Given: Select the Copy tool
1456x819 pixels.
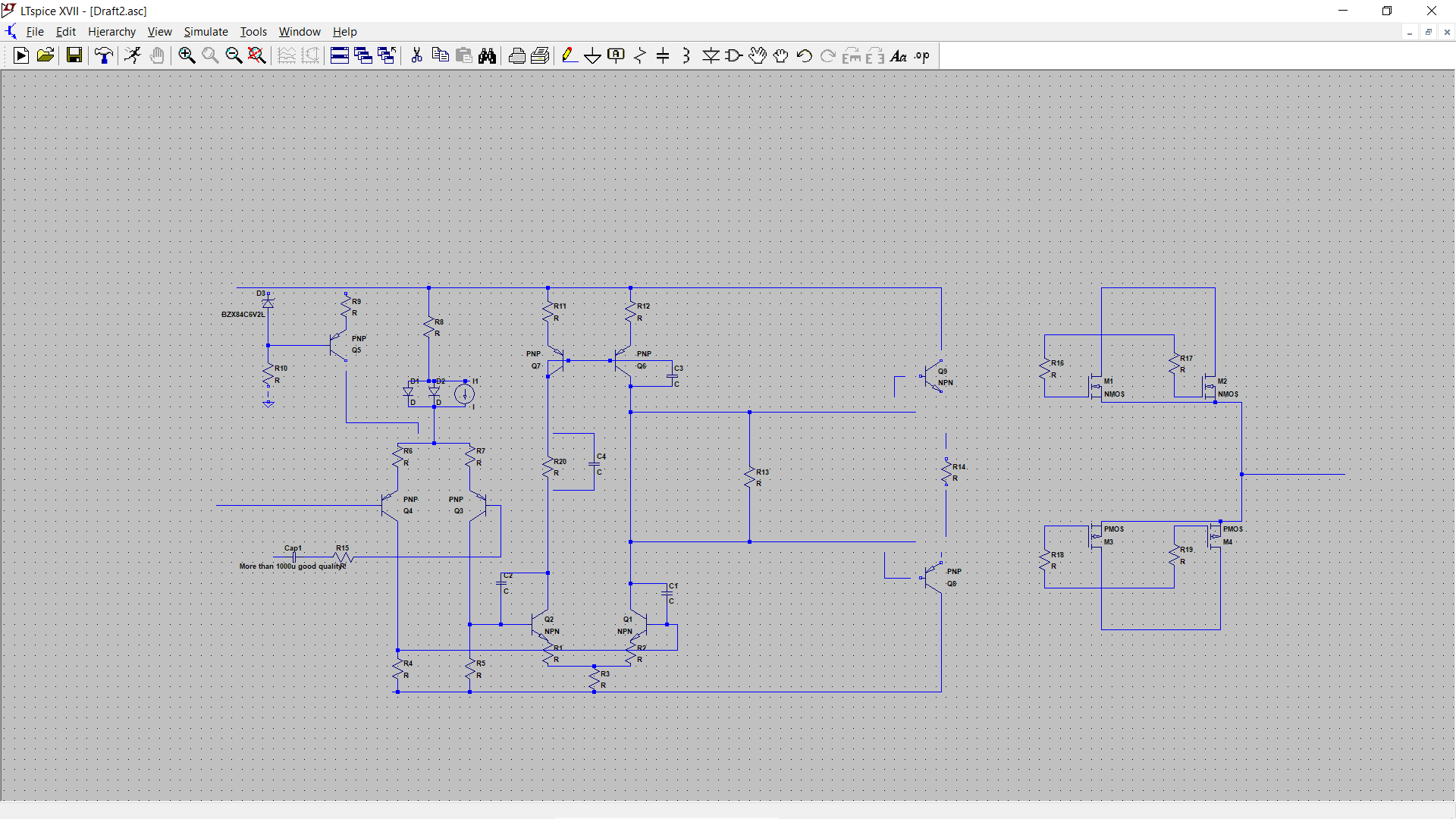Looking at the screenshot, I should tap(440, 55).
